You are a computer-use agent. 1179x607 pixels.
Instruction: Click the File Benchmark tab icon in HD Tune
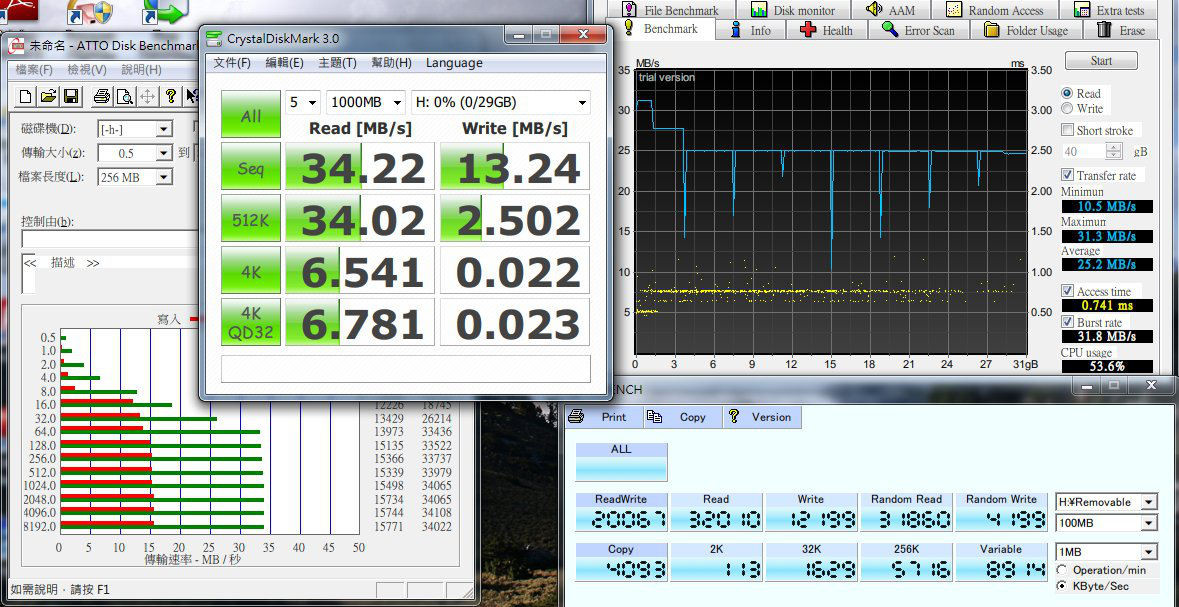(630, 10)
